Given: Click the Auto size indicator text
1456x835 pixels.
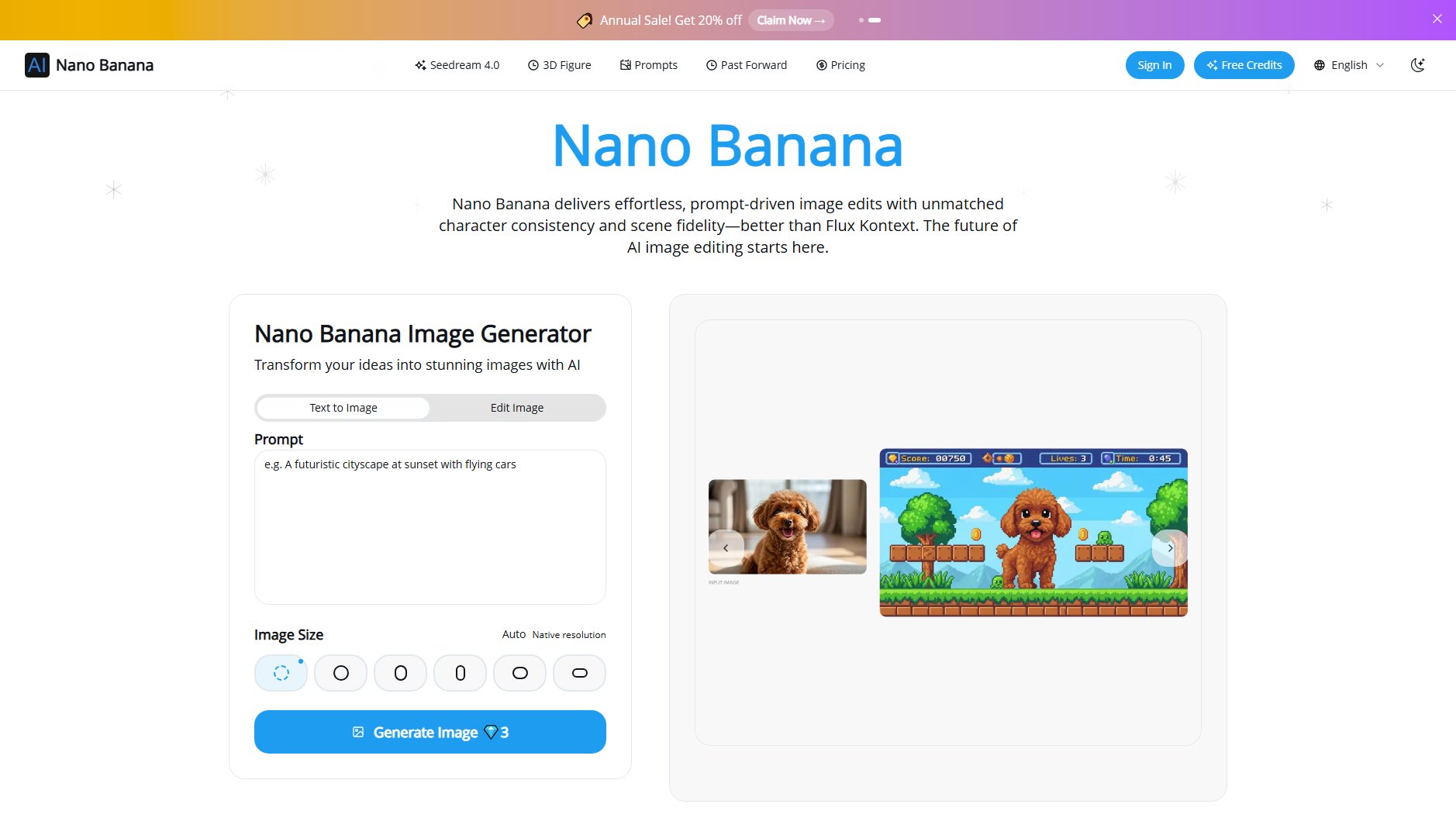Looking at the screenshot, I should point(513,634).
